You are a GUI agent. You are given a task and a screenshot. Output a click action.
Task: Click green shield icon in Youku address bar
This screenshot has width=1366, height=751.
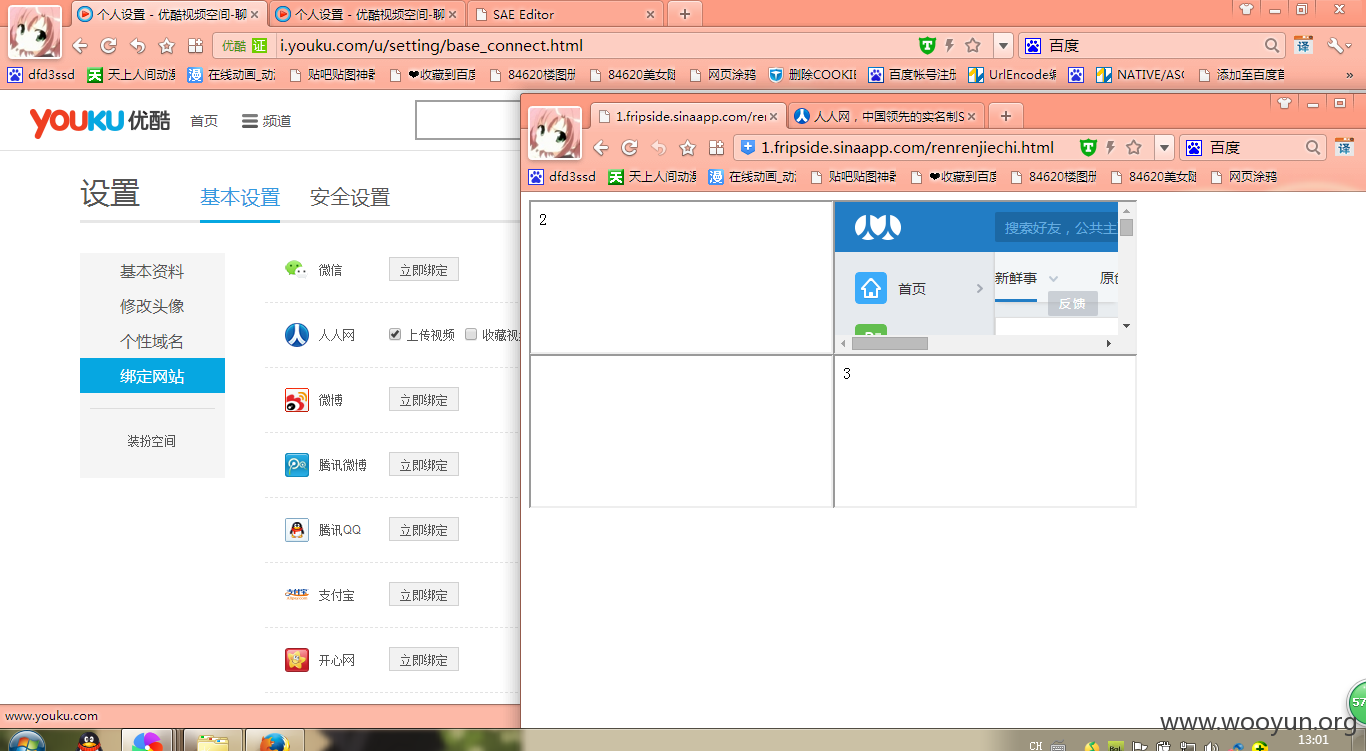tap(927, 45)
